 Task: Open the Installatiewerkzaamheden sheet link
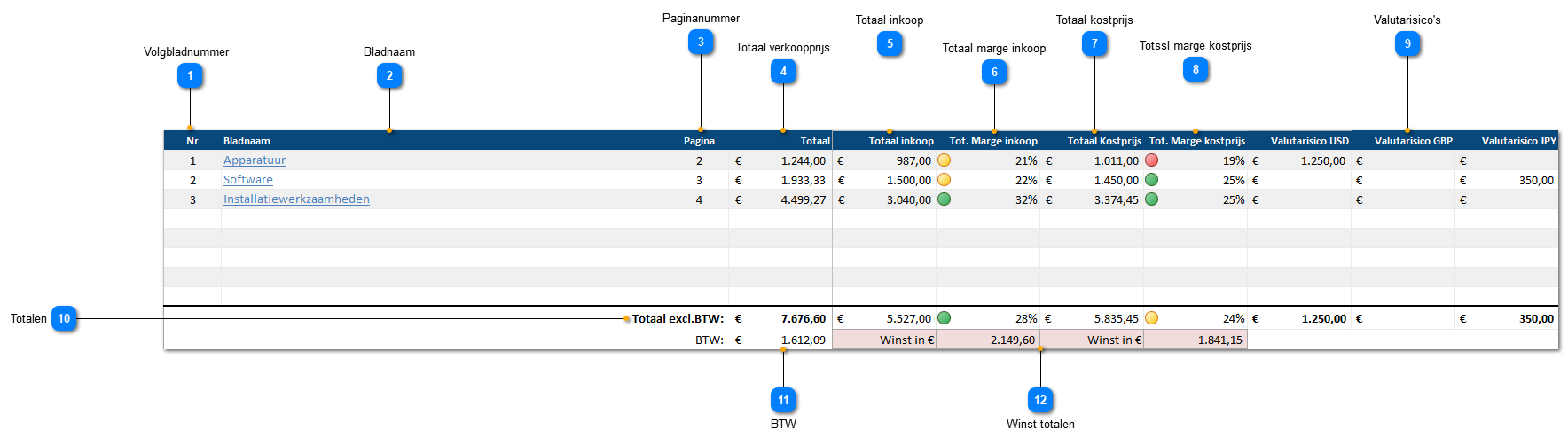click(x=296, y=199)
